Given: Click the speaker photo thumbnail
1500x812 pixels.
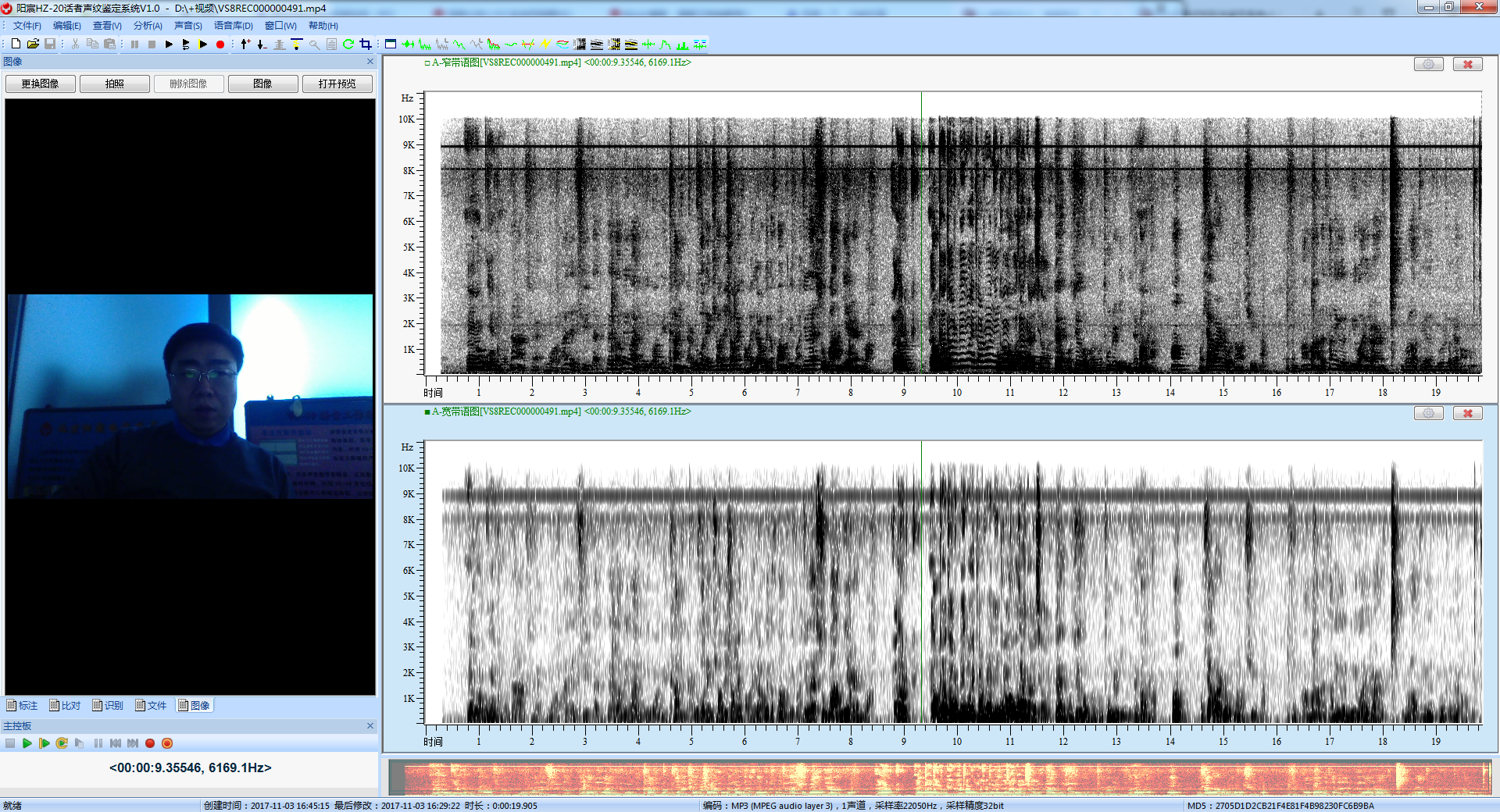Looking at the screenshot, I should point(190,397).
